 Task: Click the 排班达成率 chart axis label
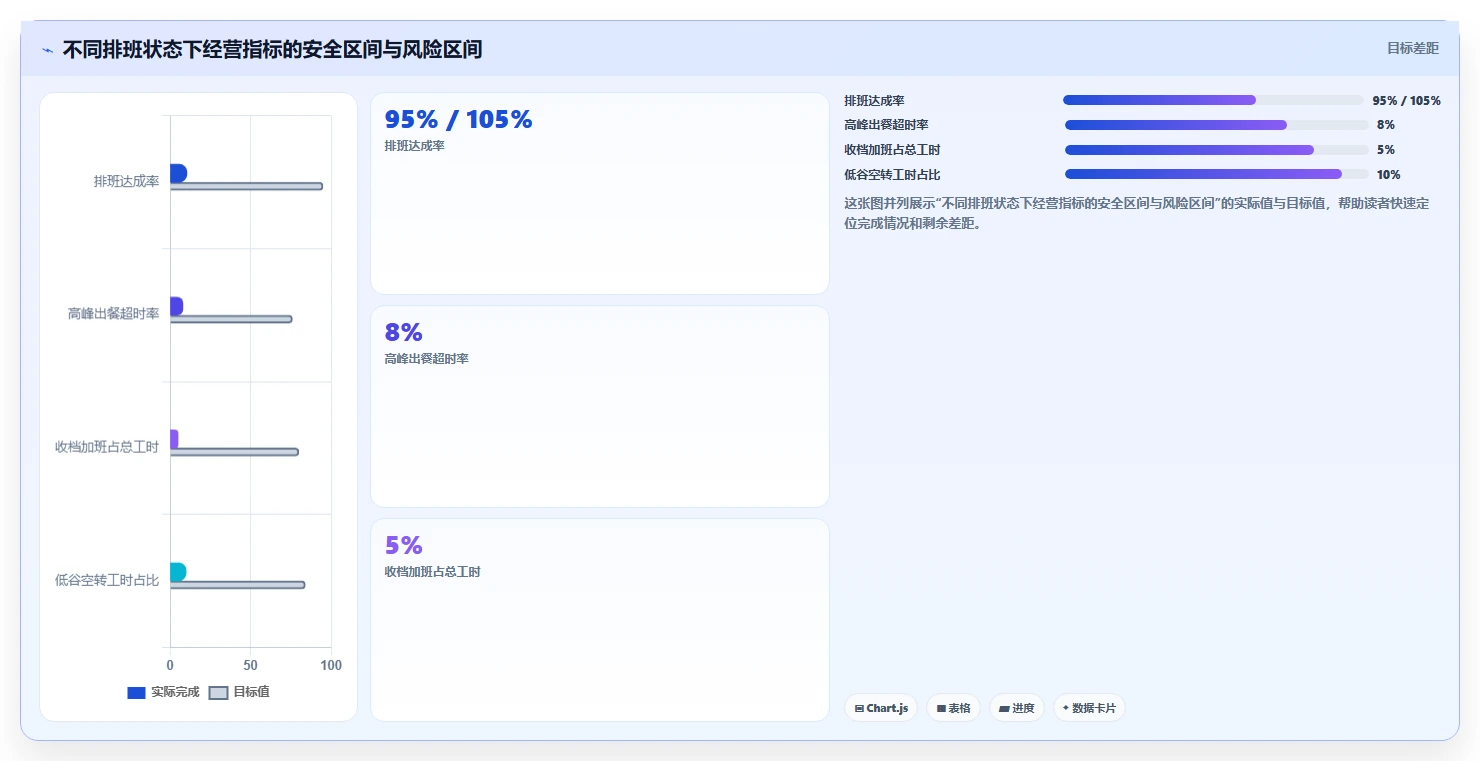click(x=126, y=181)
